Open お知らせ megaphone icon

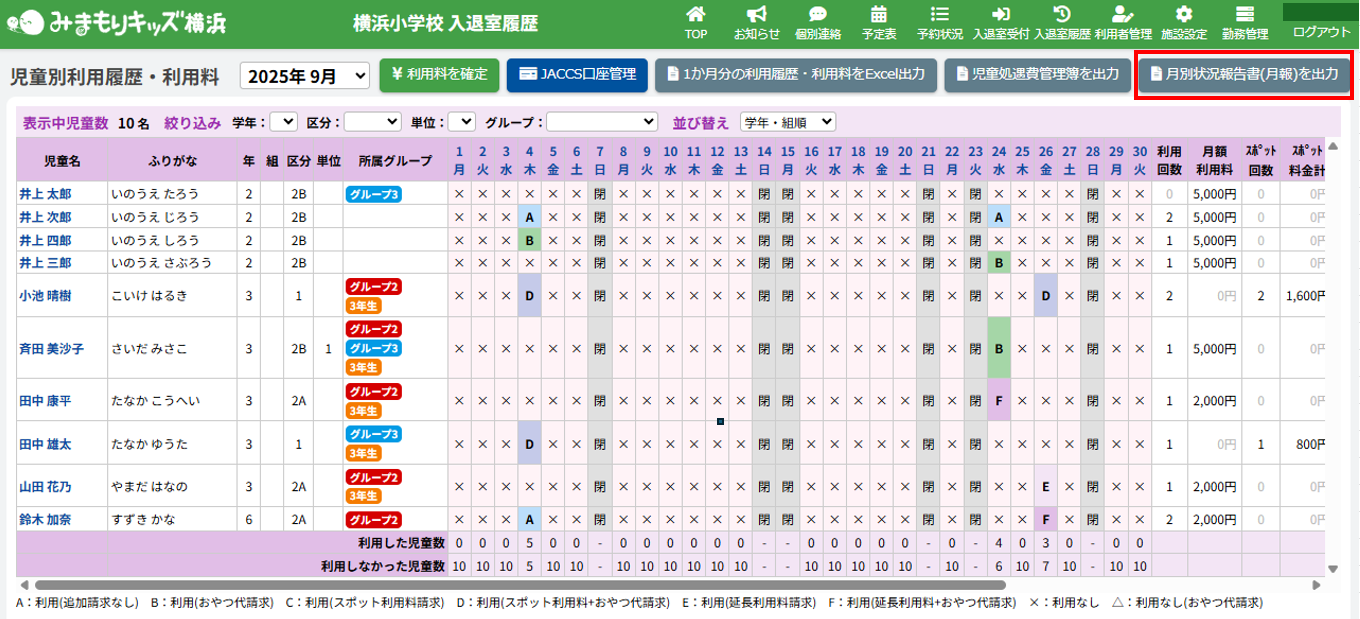click(x=757, y=15)
